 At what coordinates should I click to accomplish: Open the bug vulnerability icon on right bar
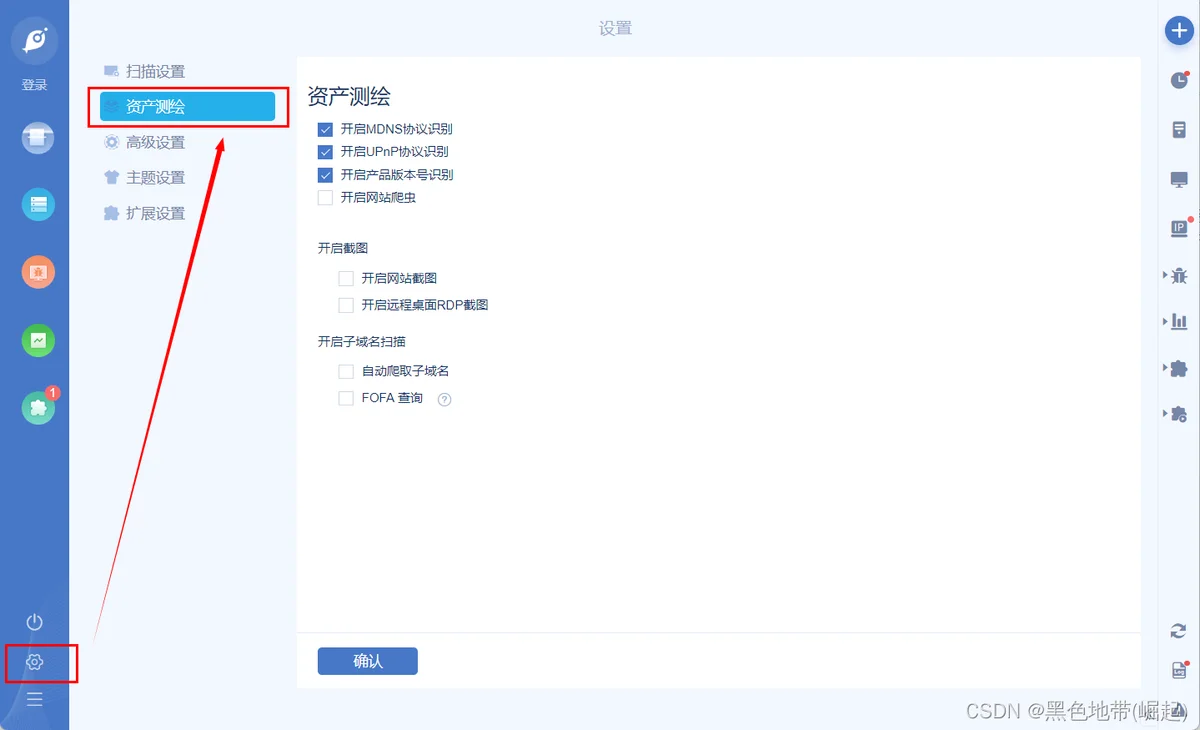coord(1179,274)
